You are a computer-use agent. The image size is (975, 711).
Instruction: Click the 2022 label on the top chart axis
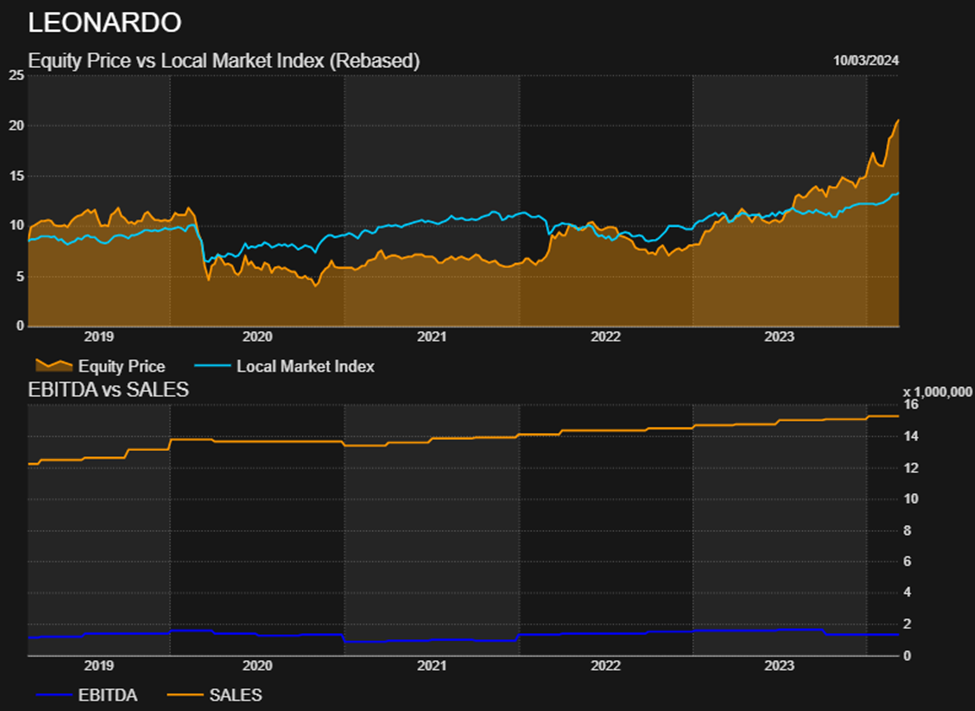click(x=606, y=337)
